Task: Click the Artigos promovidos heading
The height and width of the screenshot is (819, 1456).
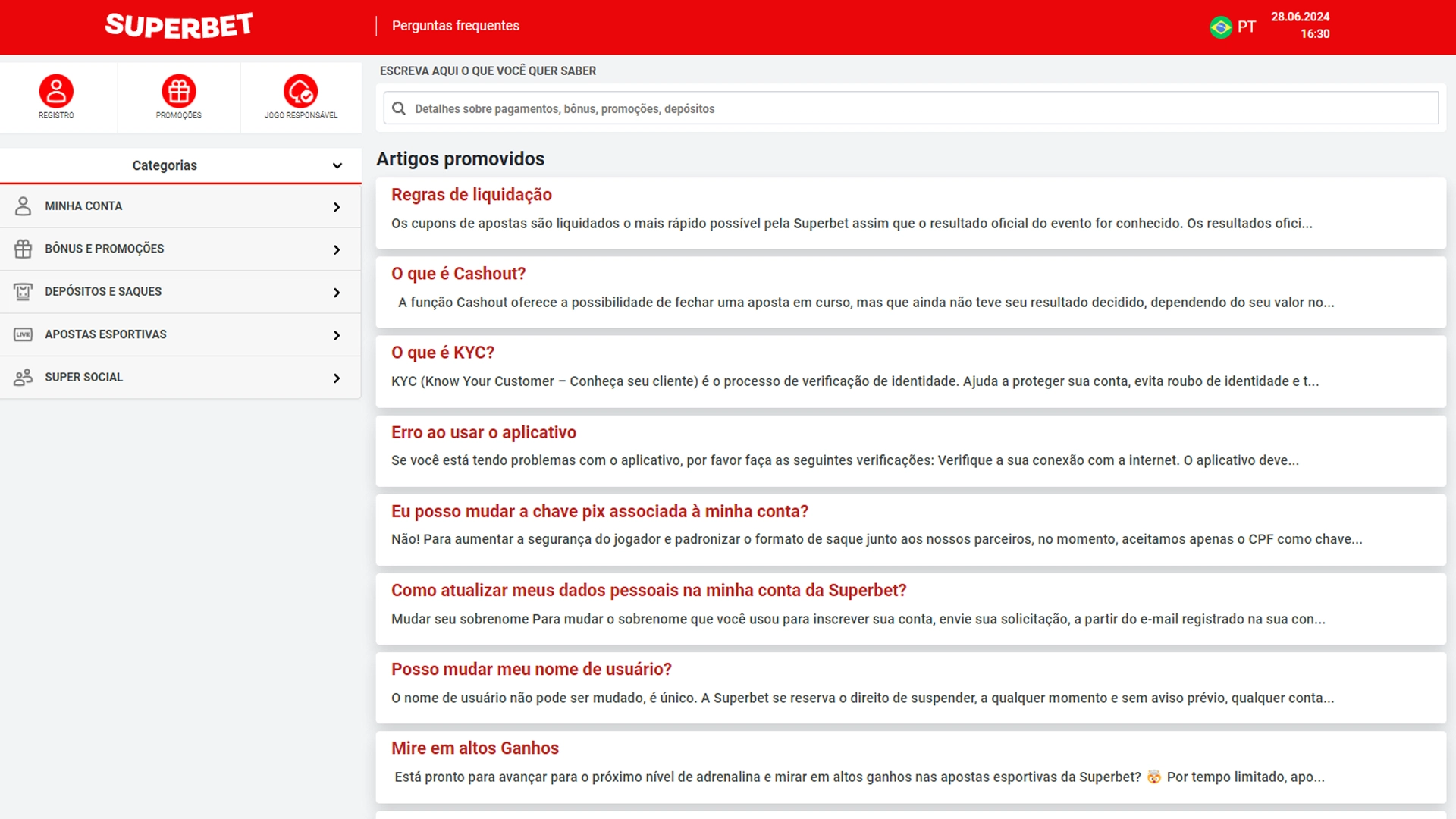Action: pyautogui.click(x=460, y=158)
